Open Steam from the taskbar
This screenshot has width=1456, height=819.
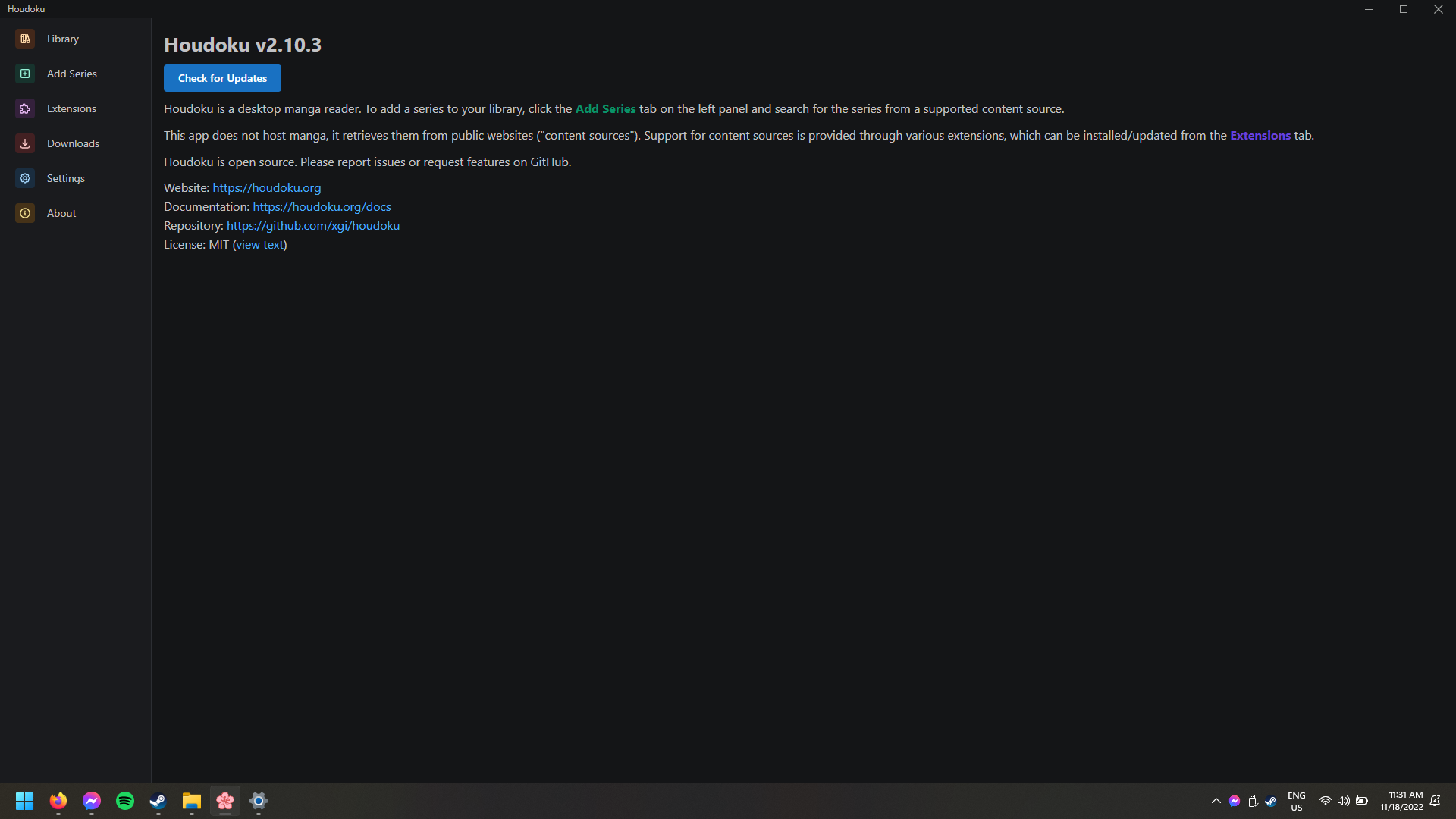pos(158,802)
